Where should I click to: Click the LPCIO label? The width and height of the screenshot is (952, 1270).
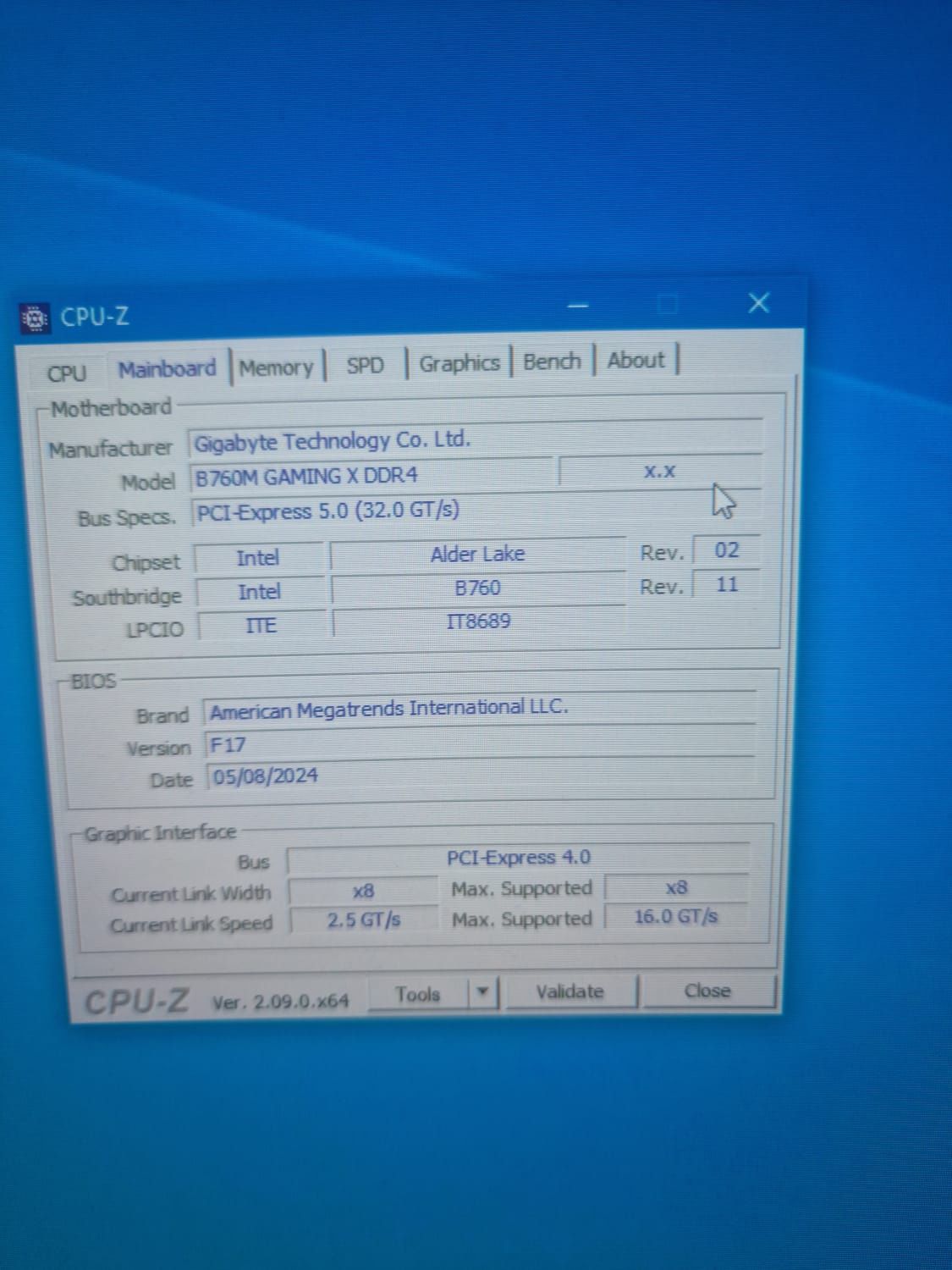pyautogui.click(x=154, y=630)
